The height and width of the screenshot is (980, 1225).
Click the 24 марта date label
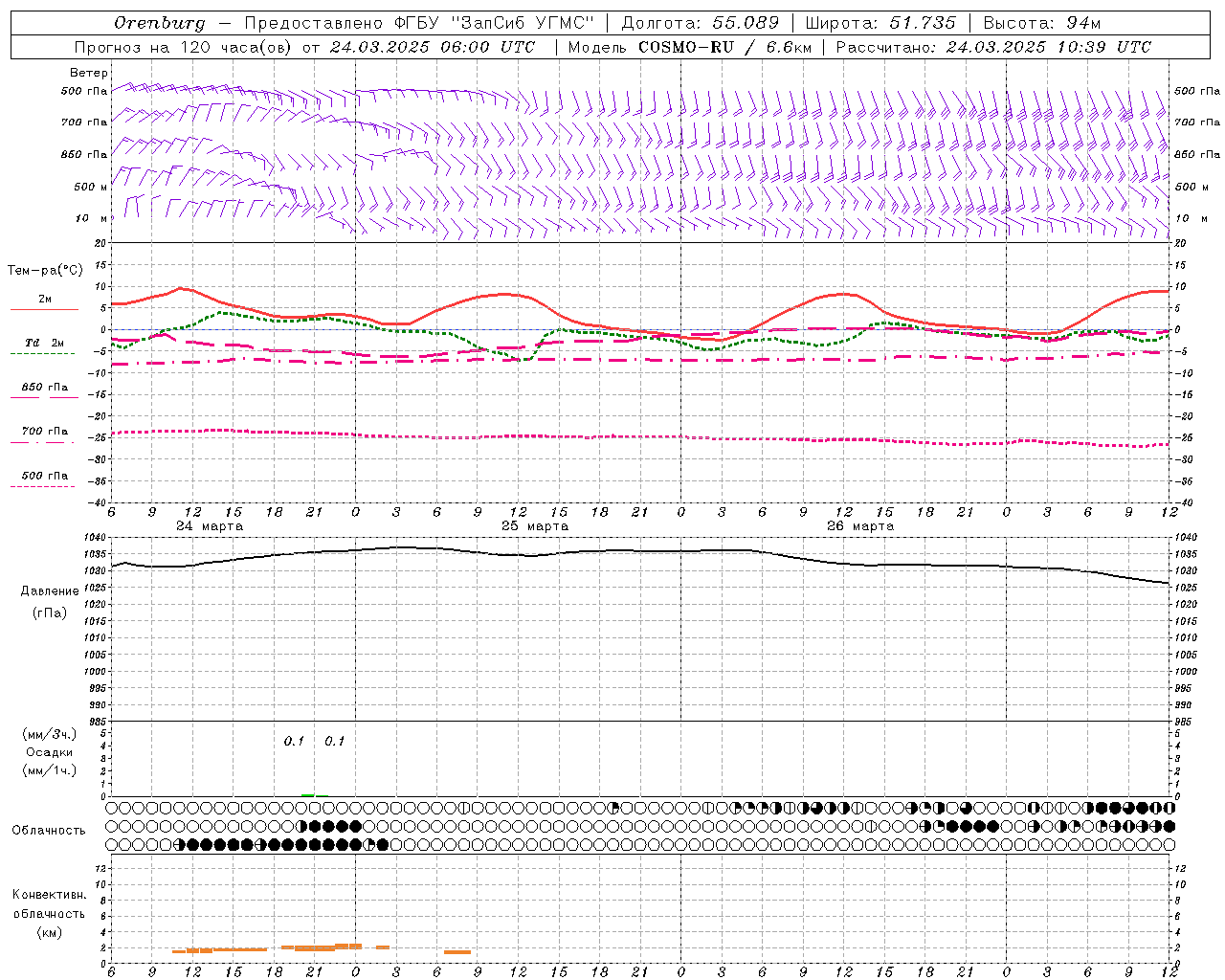210,526
